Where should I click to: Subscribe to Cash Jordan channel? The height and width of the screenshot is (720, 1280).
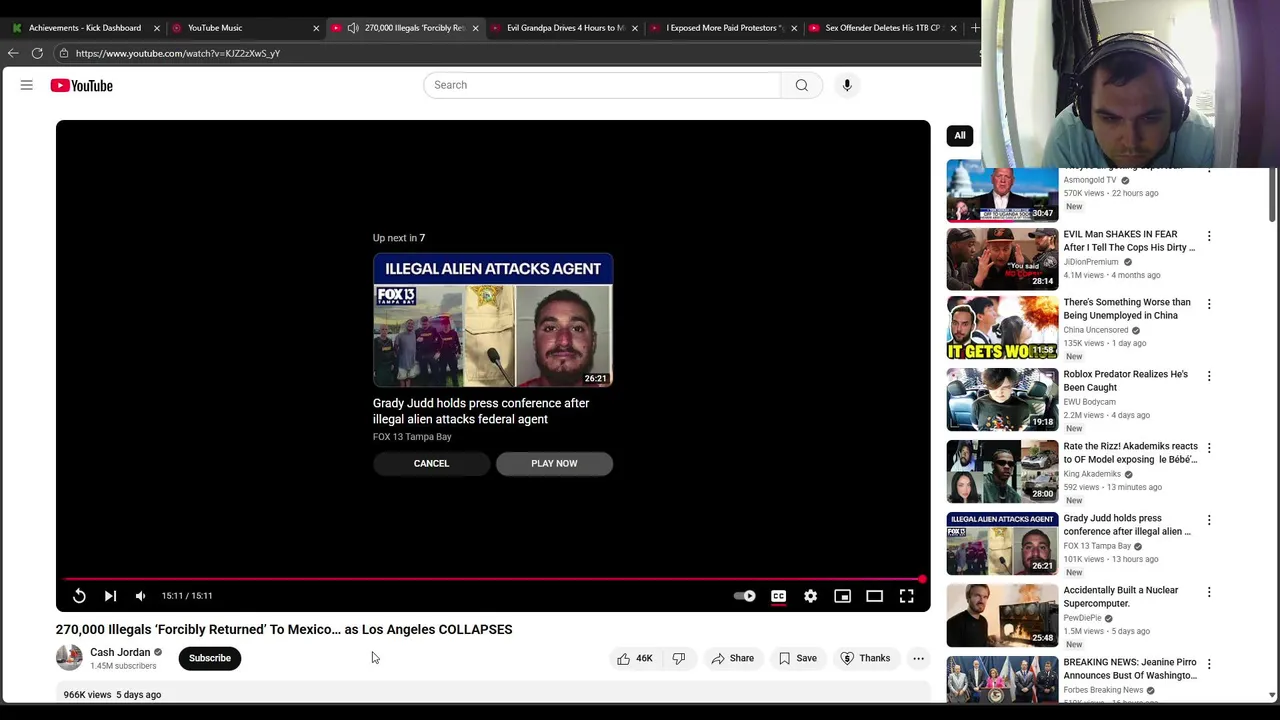click(210, 658)
